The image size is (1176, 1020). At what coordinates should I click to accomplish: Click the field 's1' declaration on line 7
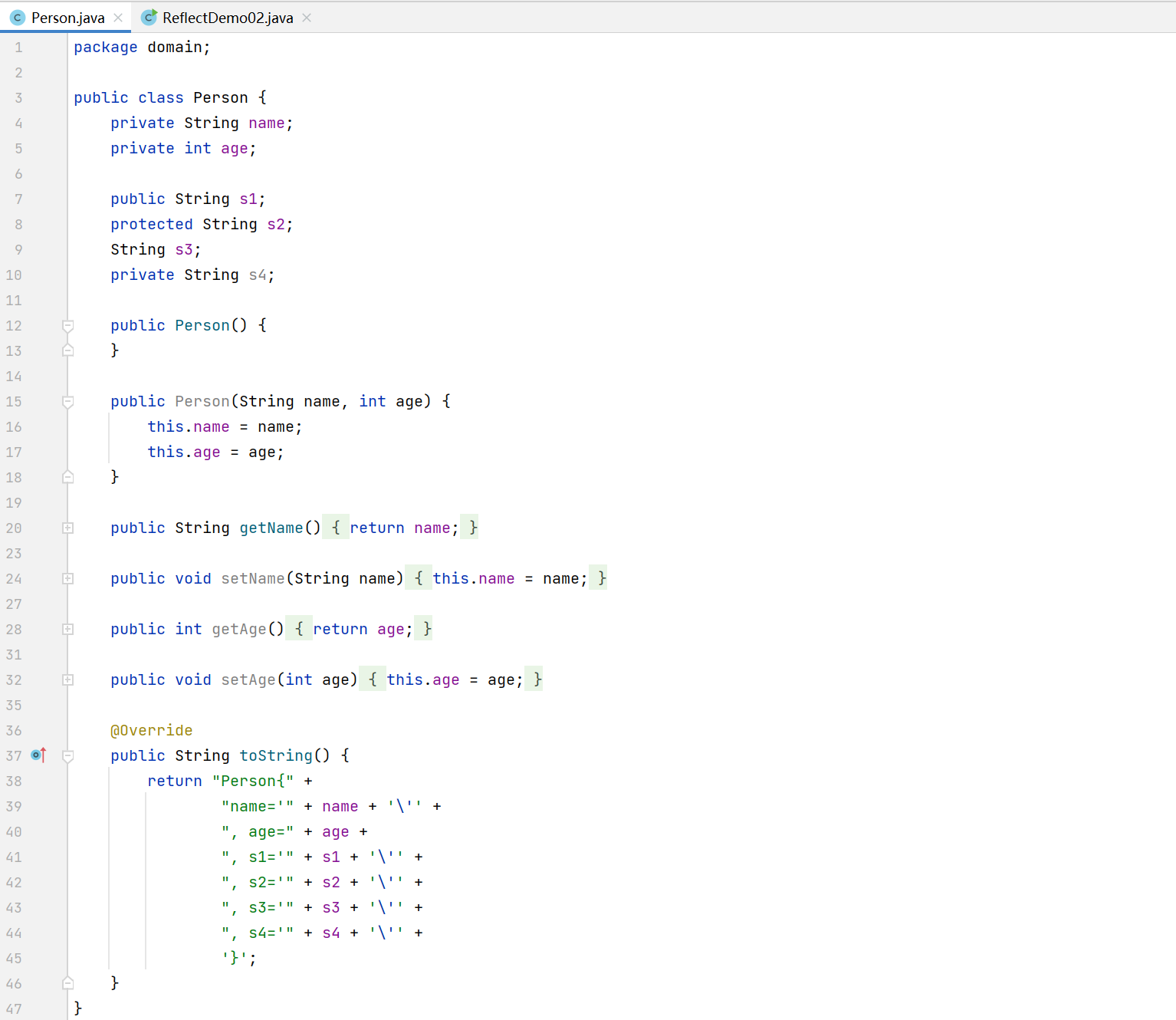coord(248,199)
